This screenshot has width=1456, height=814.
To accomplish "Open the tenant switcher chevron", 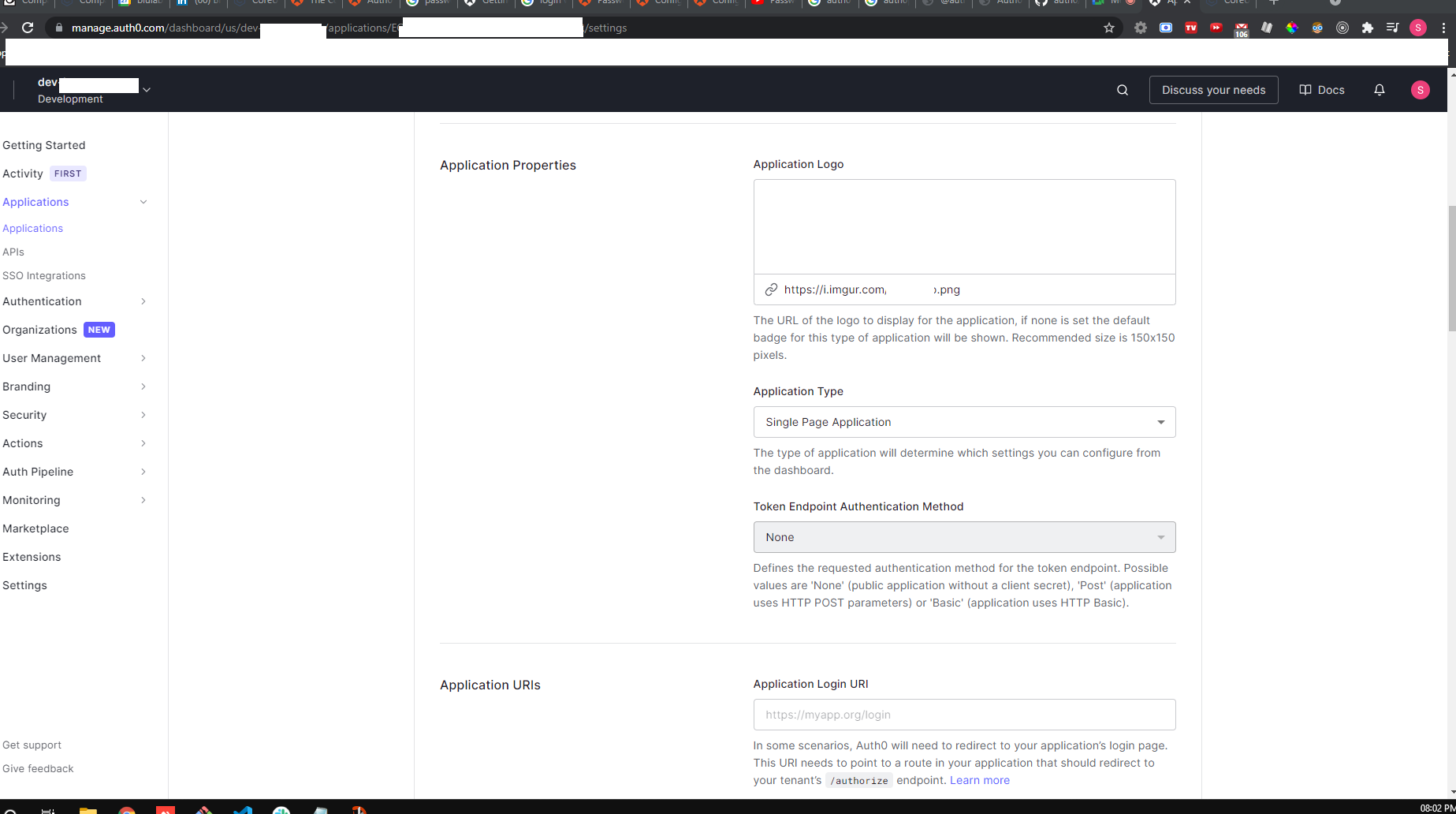I will pos(147,90).
